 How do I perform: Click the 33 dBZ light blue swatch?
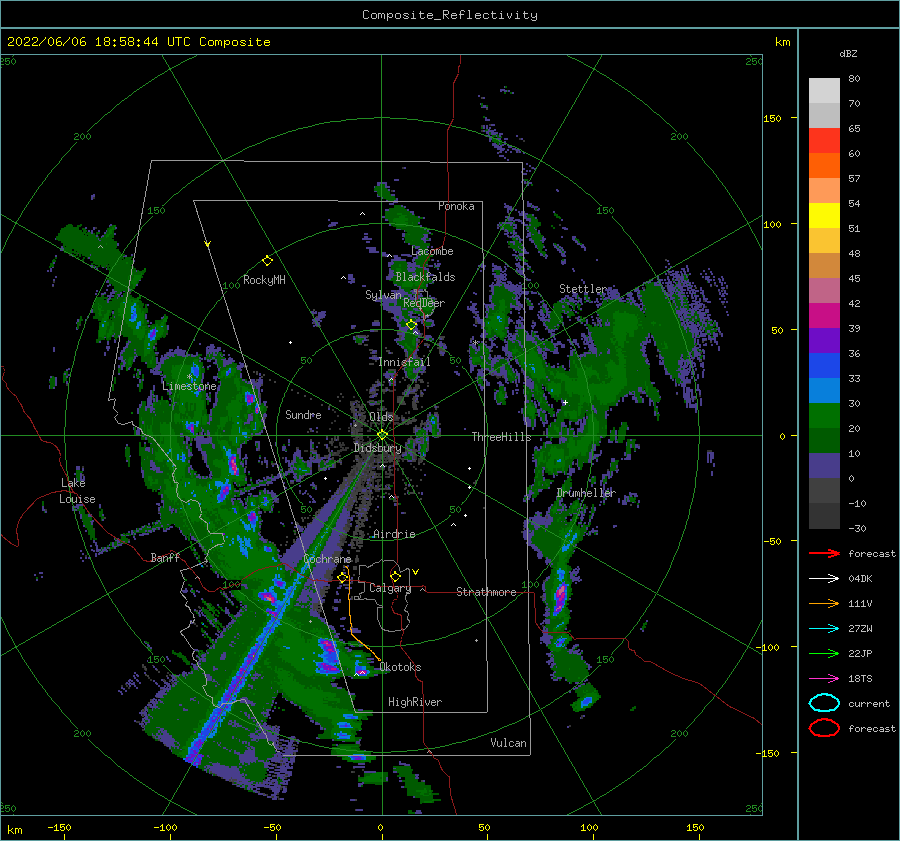coord(824,390)
